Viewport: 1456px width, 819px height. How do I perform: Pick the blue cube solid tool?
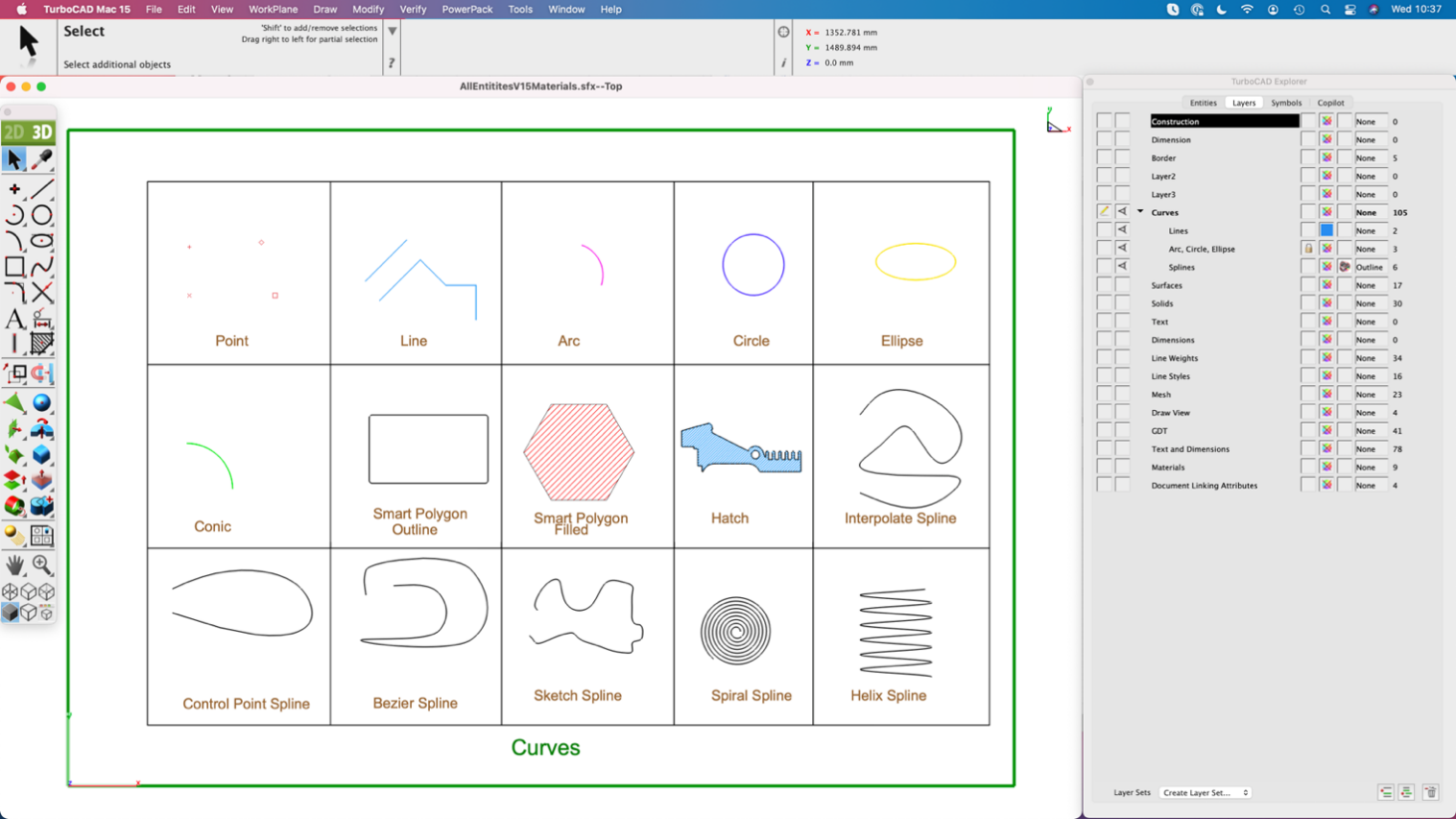41,455
